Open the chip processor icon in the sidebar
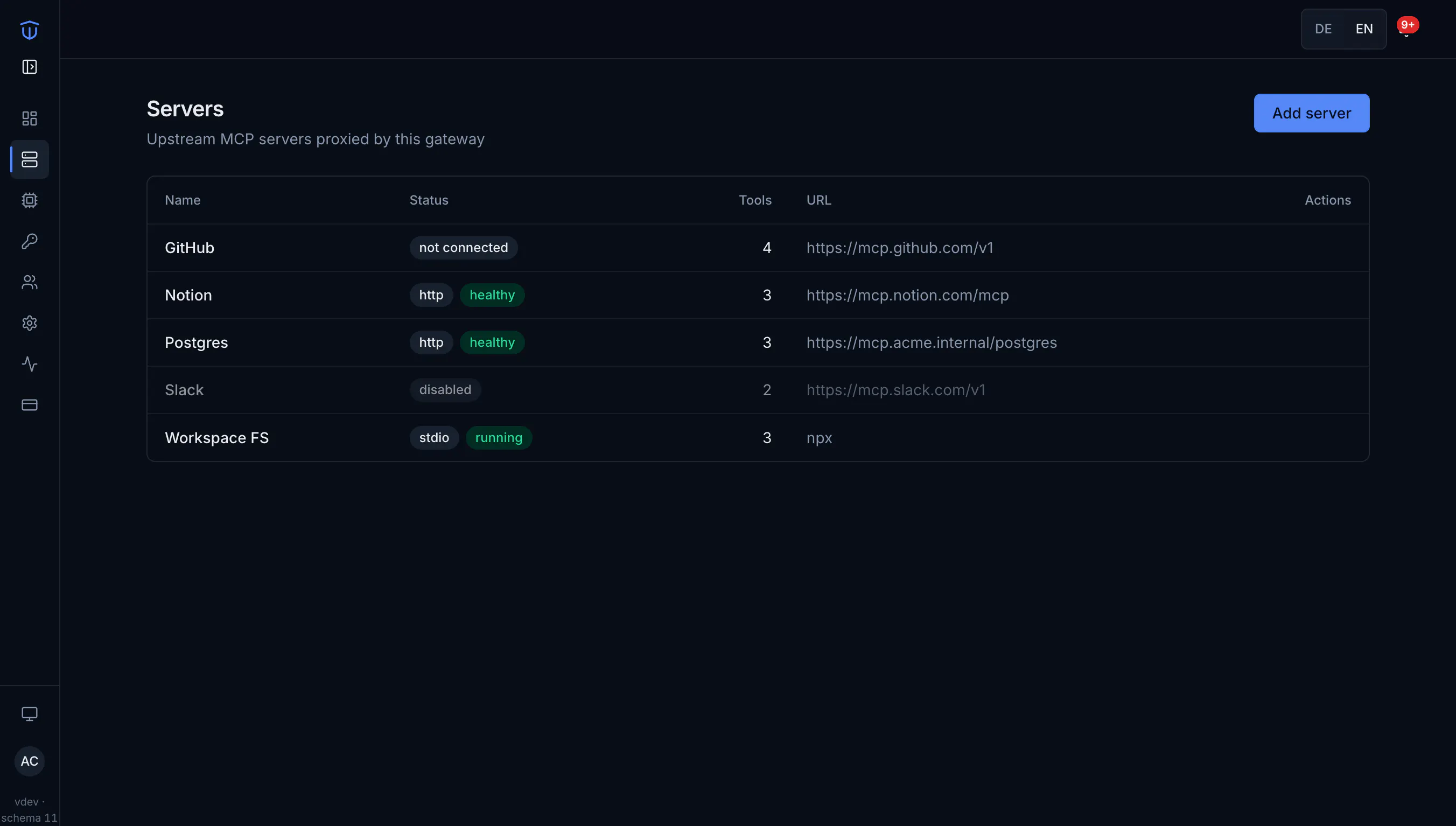 click(30, 200)
